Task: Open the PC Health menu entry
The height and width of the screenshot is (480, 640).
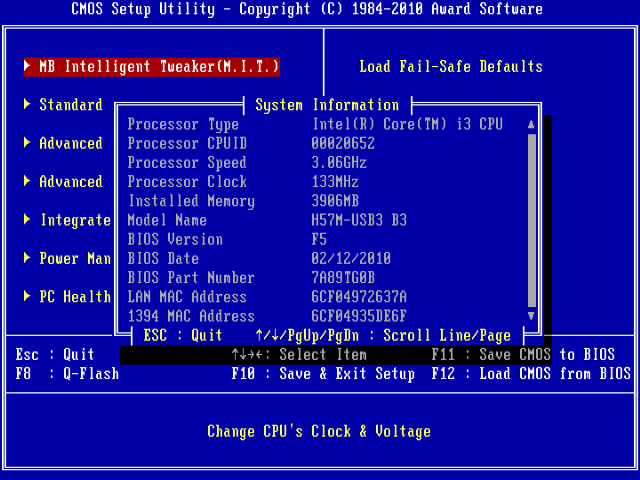Action: (75, 297)
